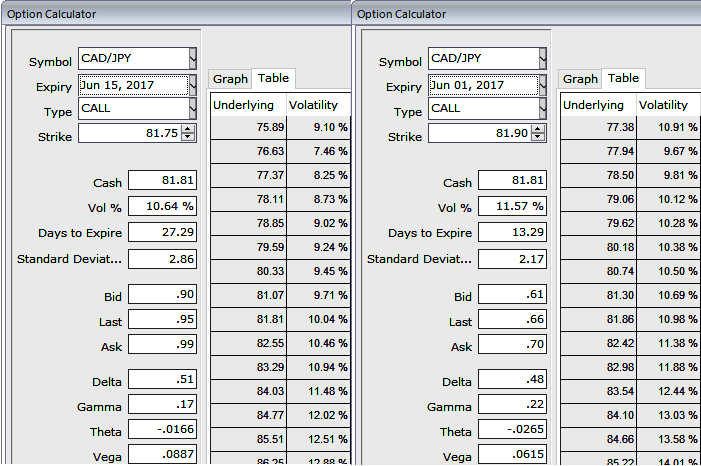Screen dimensions: 701x466
Task: Select volatility cell 9.67 % in right table
Action: click(x=668, y=152)
